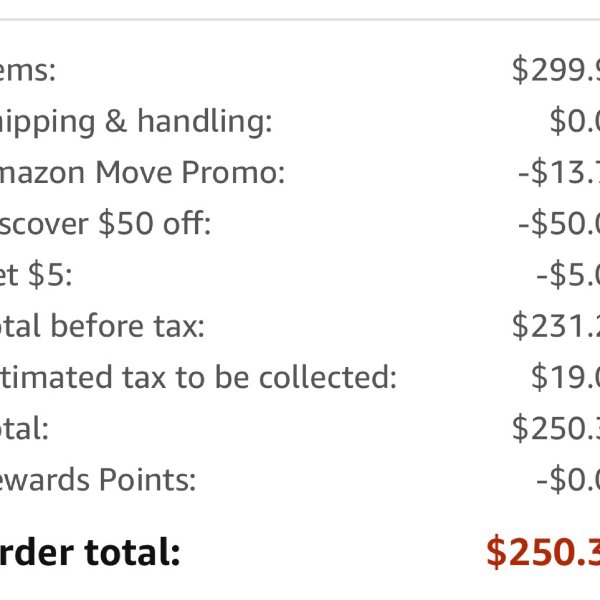This screenshot has height=600, width=600.
Task: Select the $231 total before tax amount
Action: [x=556, y=326]
